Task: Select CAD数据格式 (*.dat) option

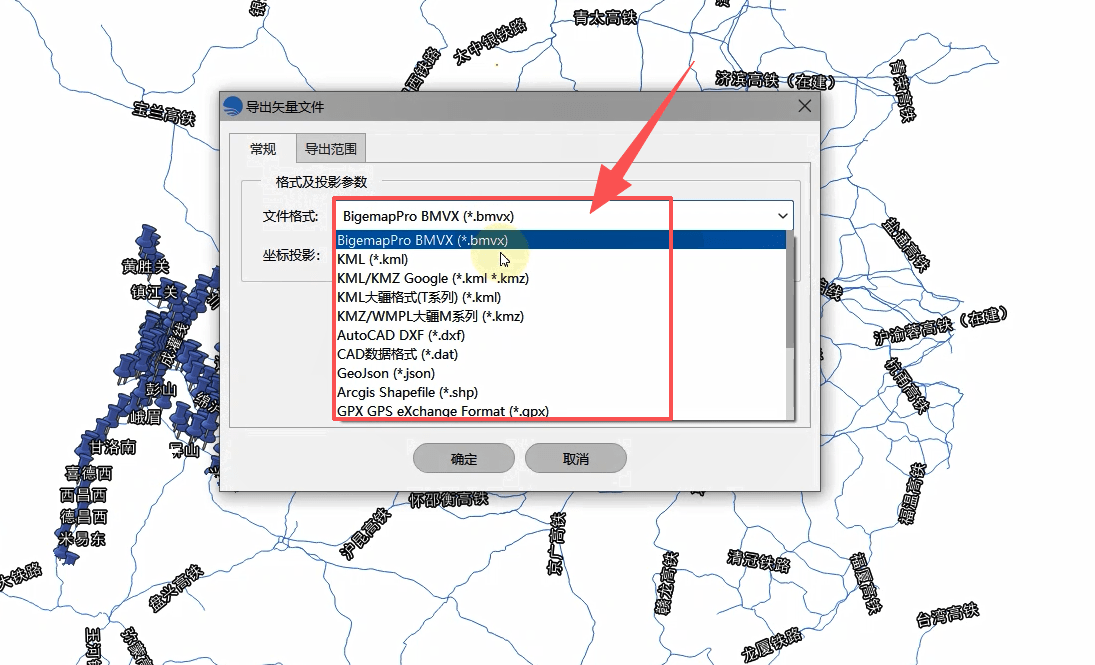Action: [x=561, y=354]
